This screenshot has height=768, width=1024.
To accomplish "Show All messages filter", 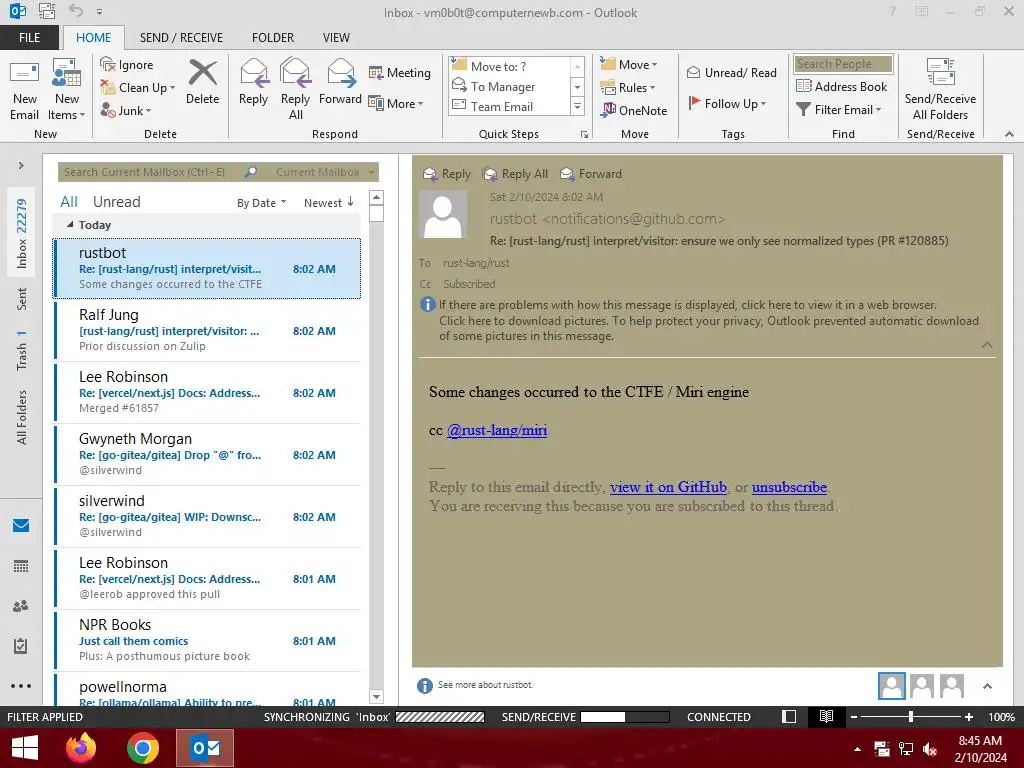I will pyautogui.click(x=69, y=202).
